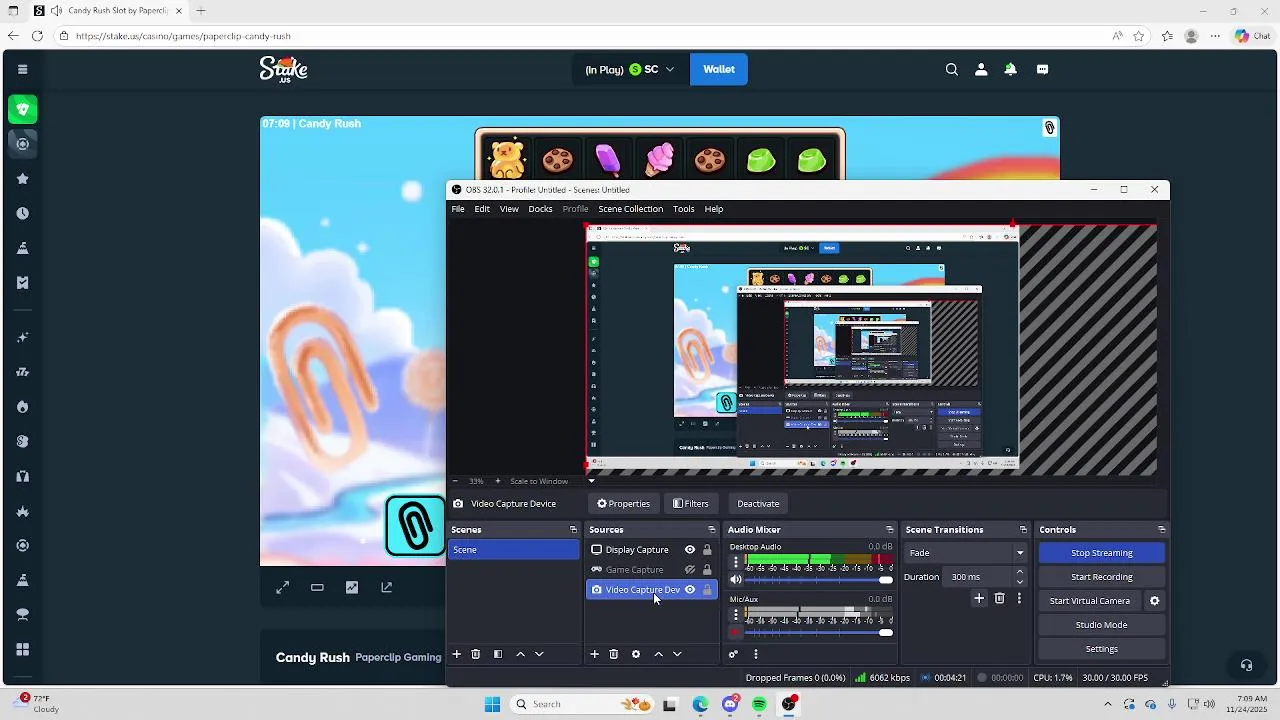The image size is (1280, 720).
Task: Click Stop Streaming button
Action: [x=1101, y=553]
